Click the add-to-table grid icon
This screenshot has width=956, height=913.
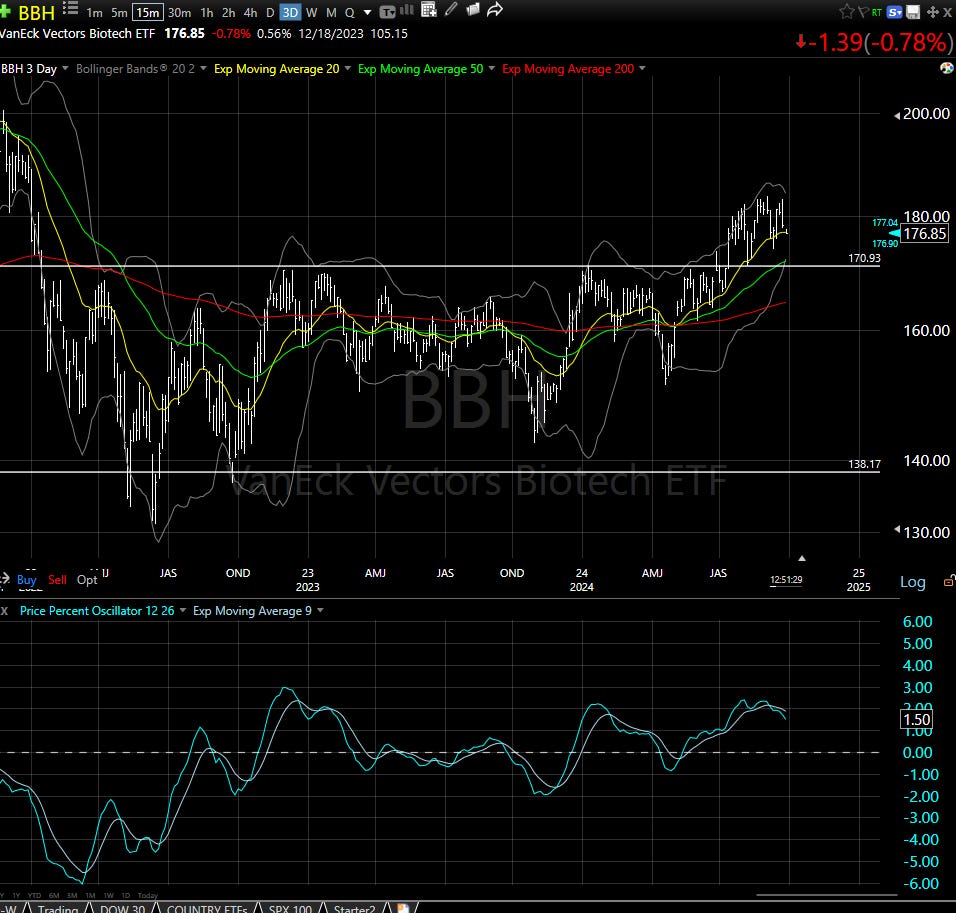[x=429, y=10]
